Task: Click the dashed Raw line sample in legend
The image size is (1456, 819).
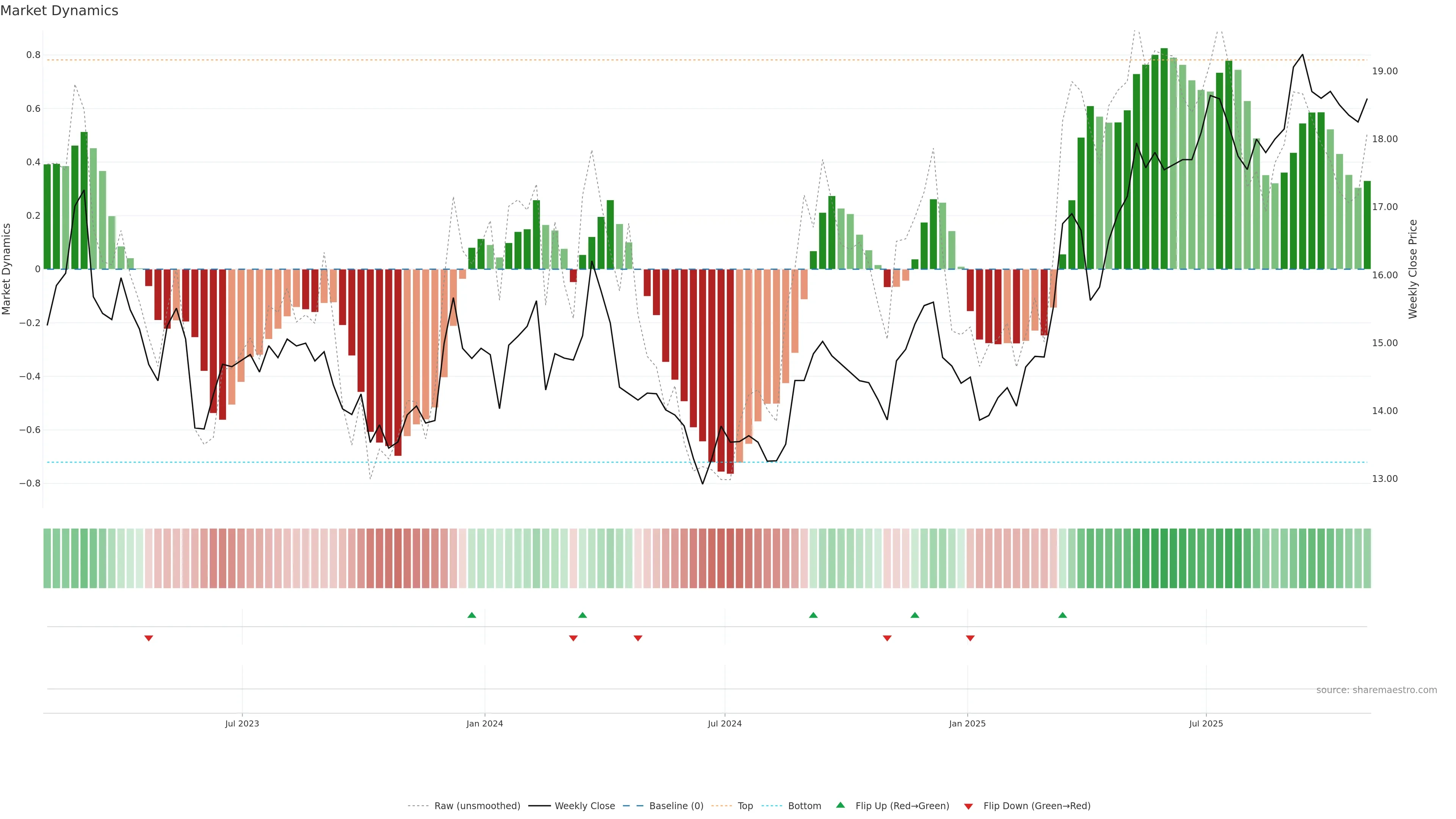Action: tap(418, 806)
